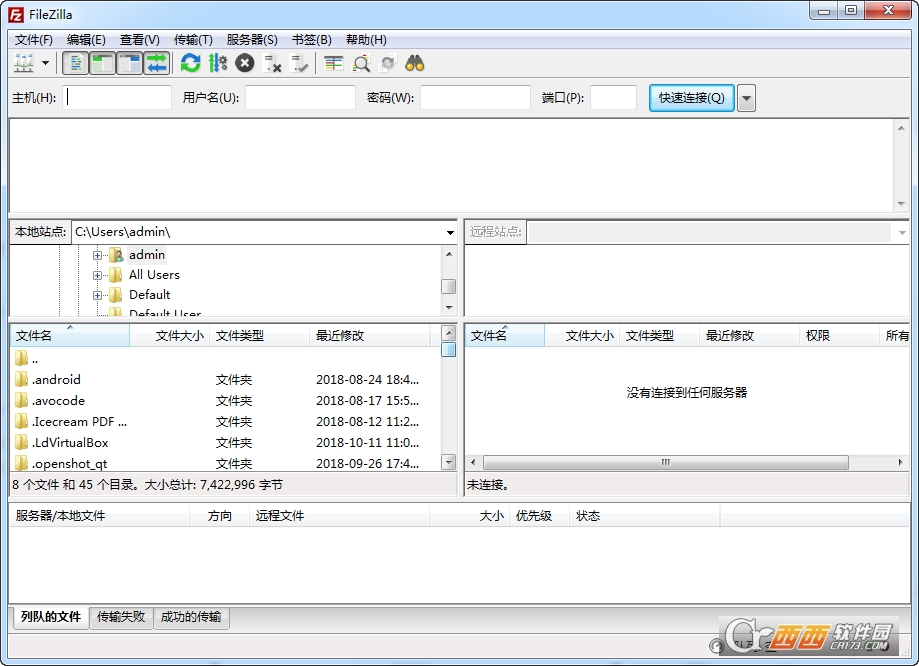Toggle processing of the transfer queue
Viewport: 919px width, 666px height.
click(217, 63)
